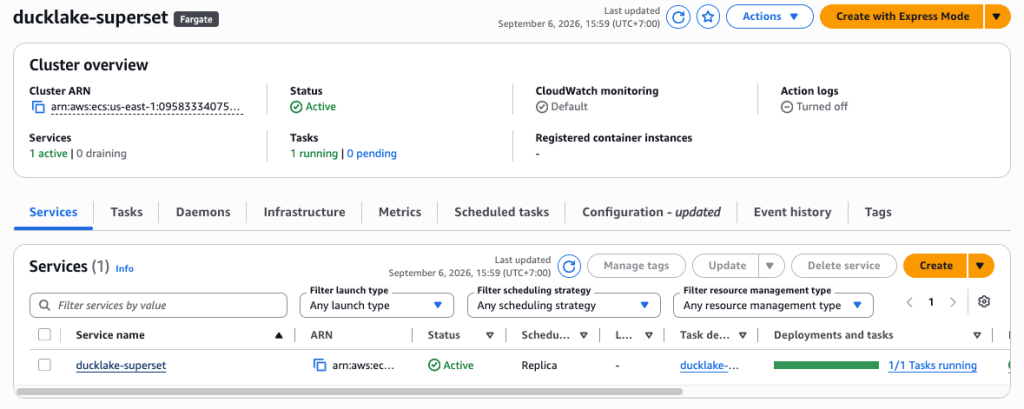Open Filter scheduling strategy dropdown

[563, 305]
